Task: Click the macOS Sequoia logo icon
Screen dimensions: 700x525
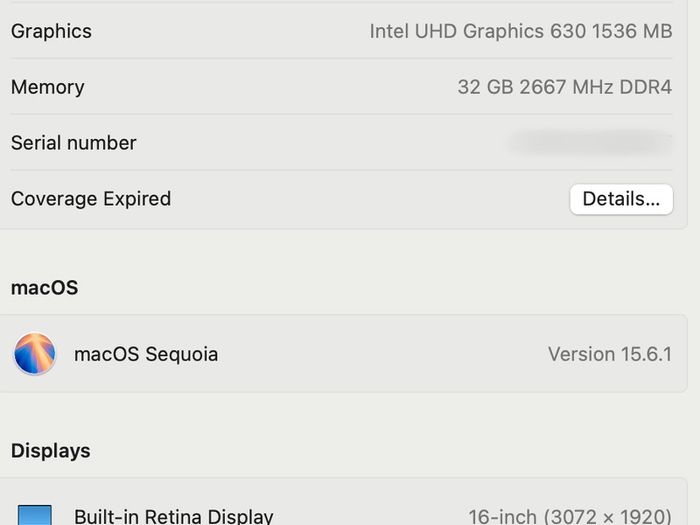Action: pyautogui.click(x=35, y=354)
